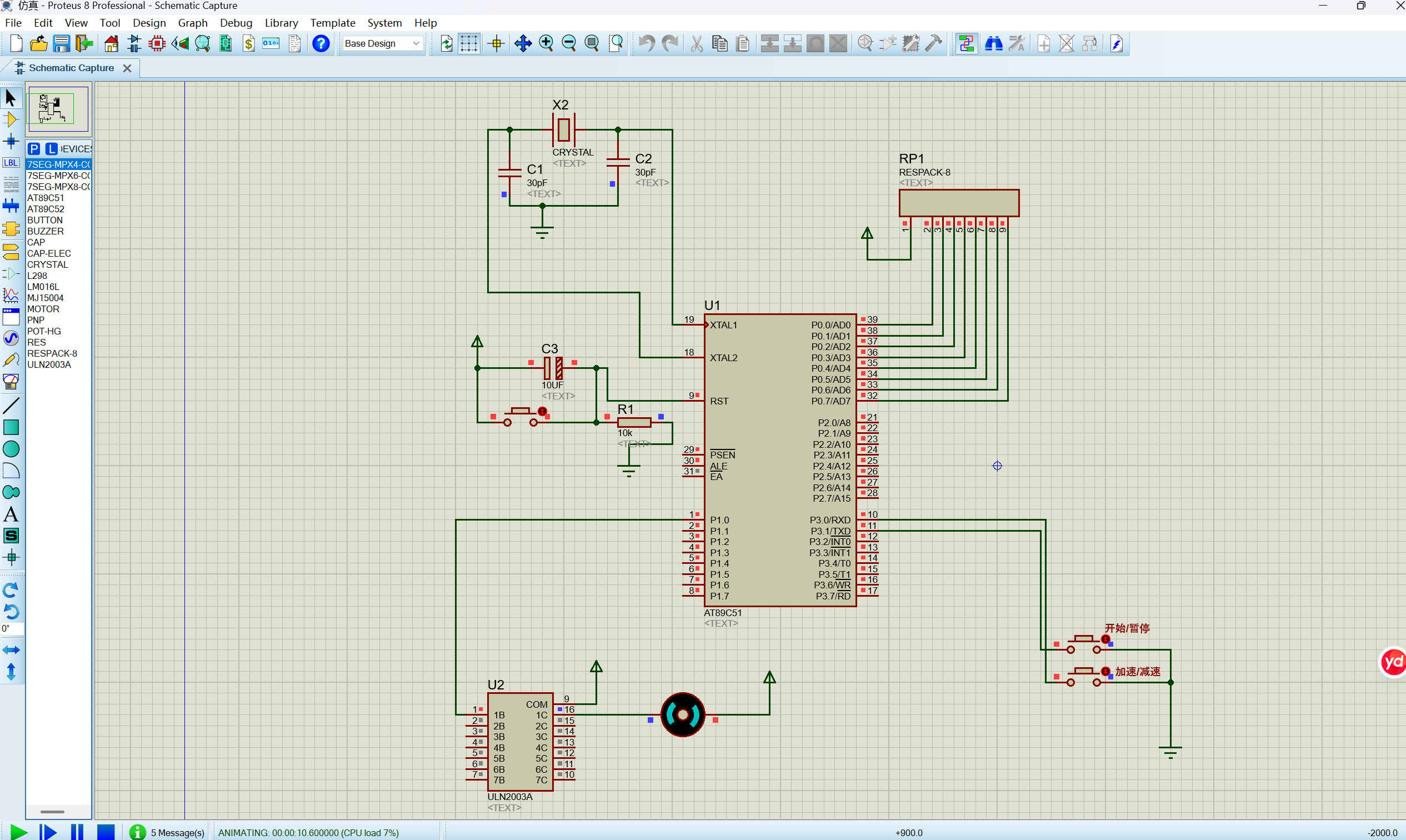
Task: Select the 2D Graphics Line tool
Action: (11, 406)
